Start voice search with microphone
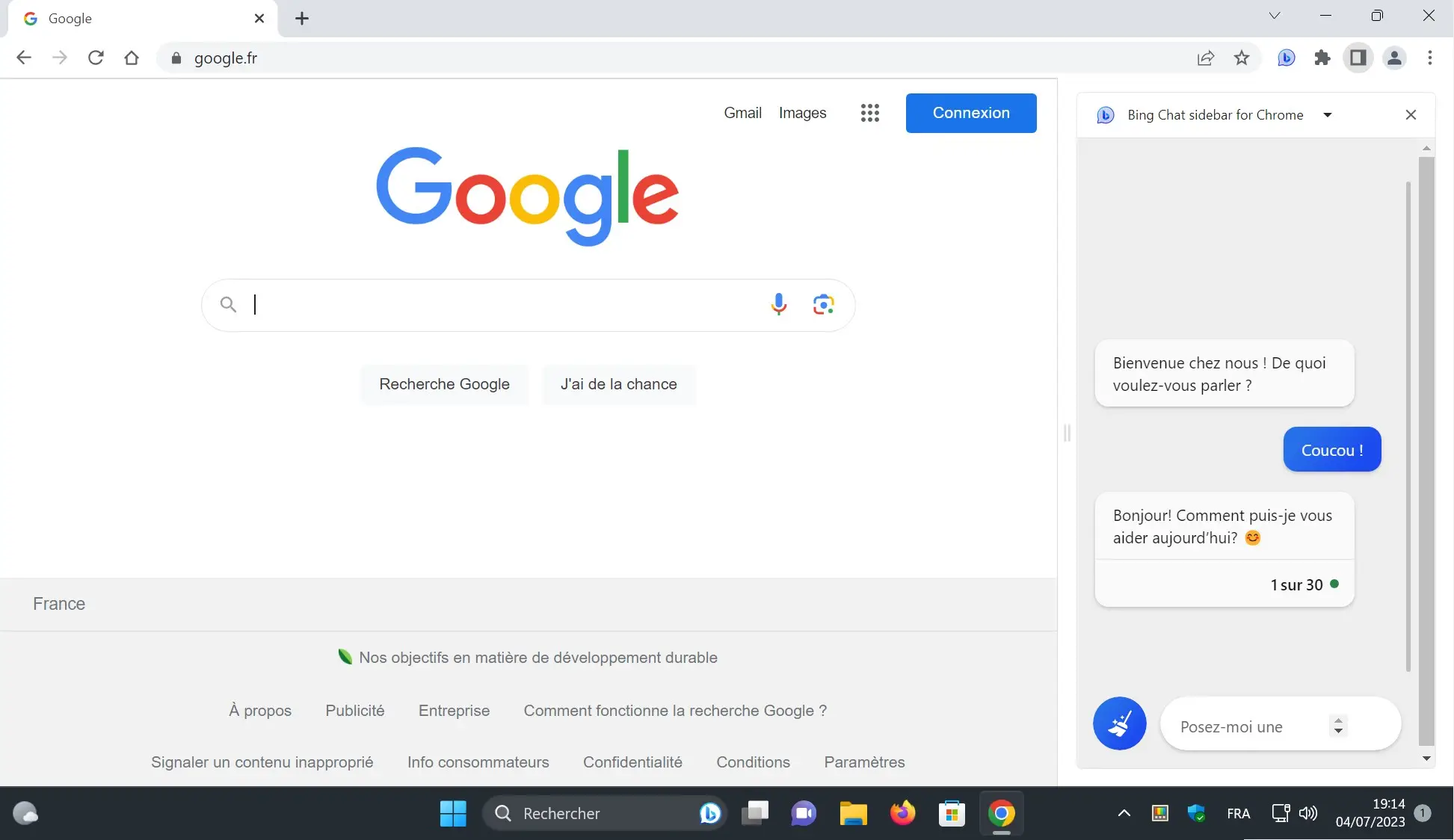 click(x=778, y=304)
